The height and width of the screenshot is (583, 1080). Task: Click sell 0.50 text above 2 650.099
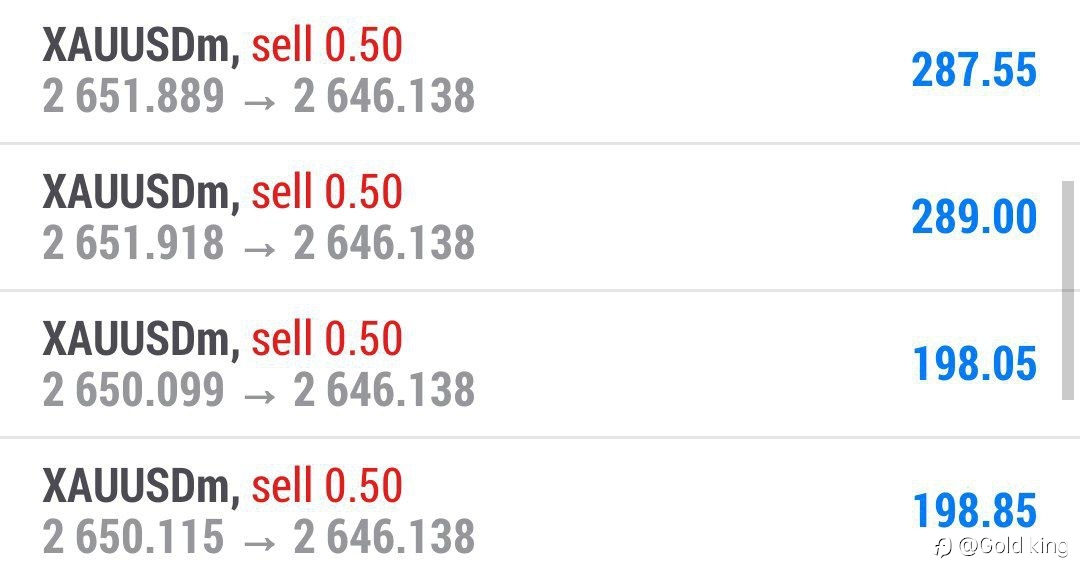click(326, 338)
